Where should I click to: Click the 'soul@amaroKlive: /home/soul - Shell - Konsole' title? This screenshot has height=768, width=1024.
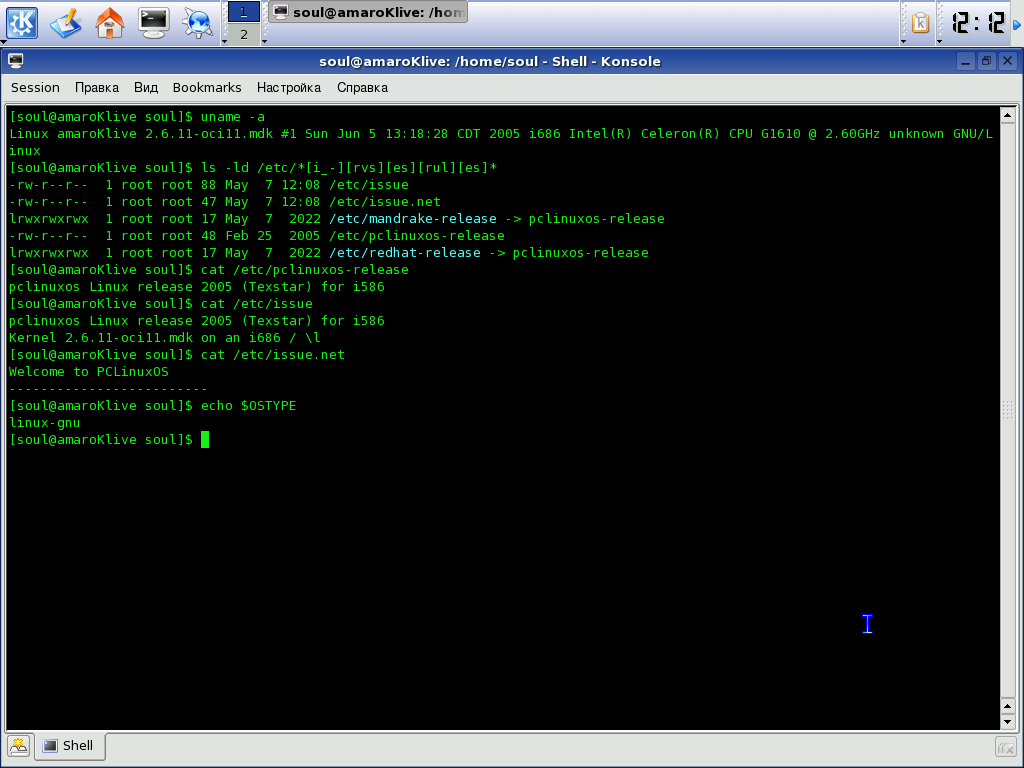490,61
